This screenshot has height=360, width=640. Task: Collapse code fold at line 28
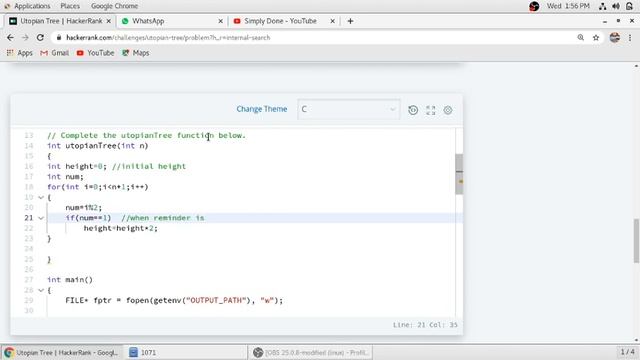click(41, 290)
